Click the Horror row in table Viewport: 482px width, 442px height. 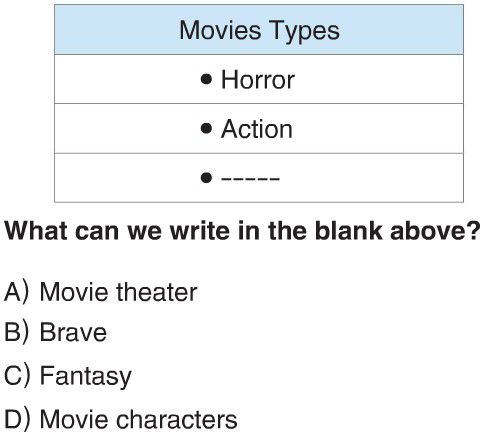pyautogui.click(x=259, y=79)
